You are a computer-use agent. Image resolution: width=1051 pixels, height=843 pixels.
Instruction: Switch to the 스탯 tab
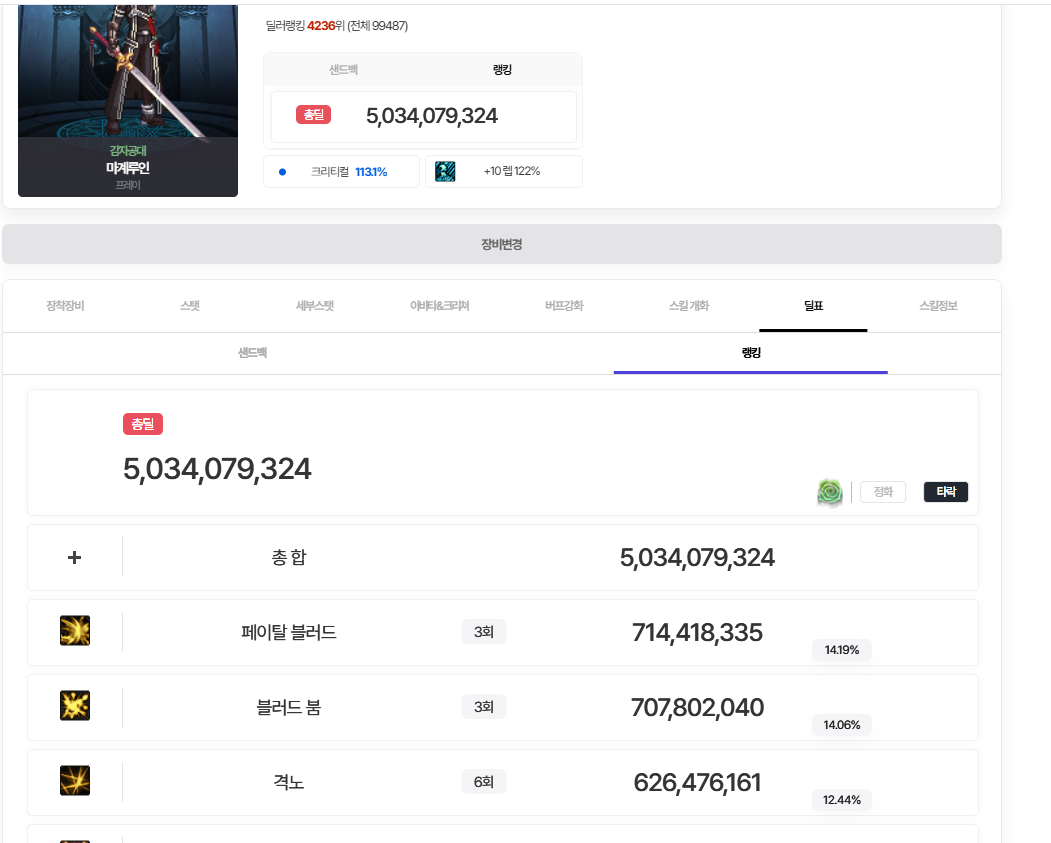pyautogui.click(x=190, y=306)
